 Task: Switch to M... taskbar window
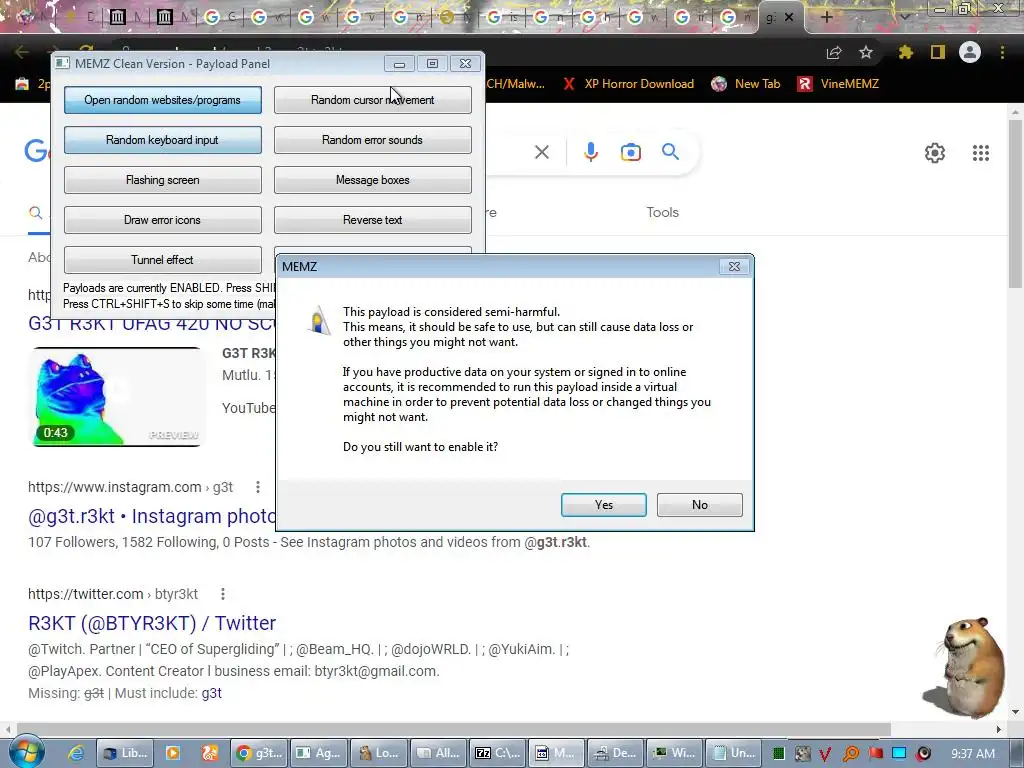tap(556, 753)
